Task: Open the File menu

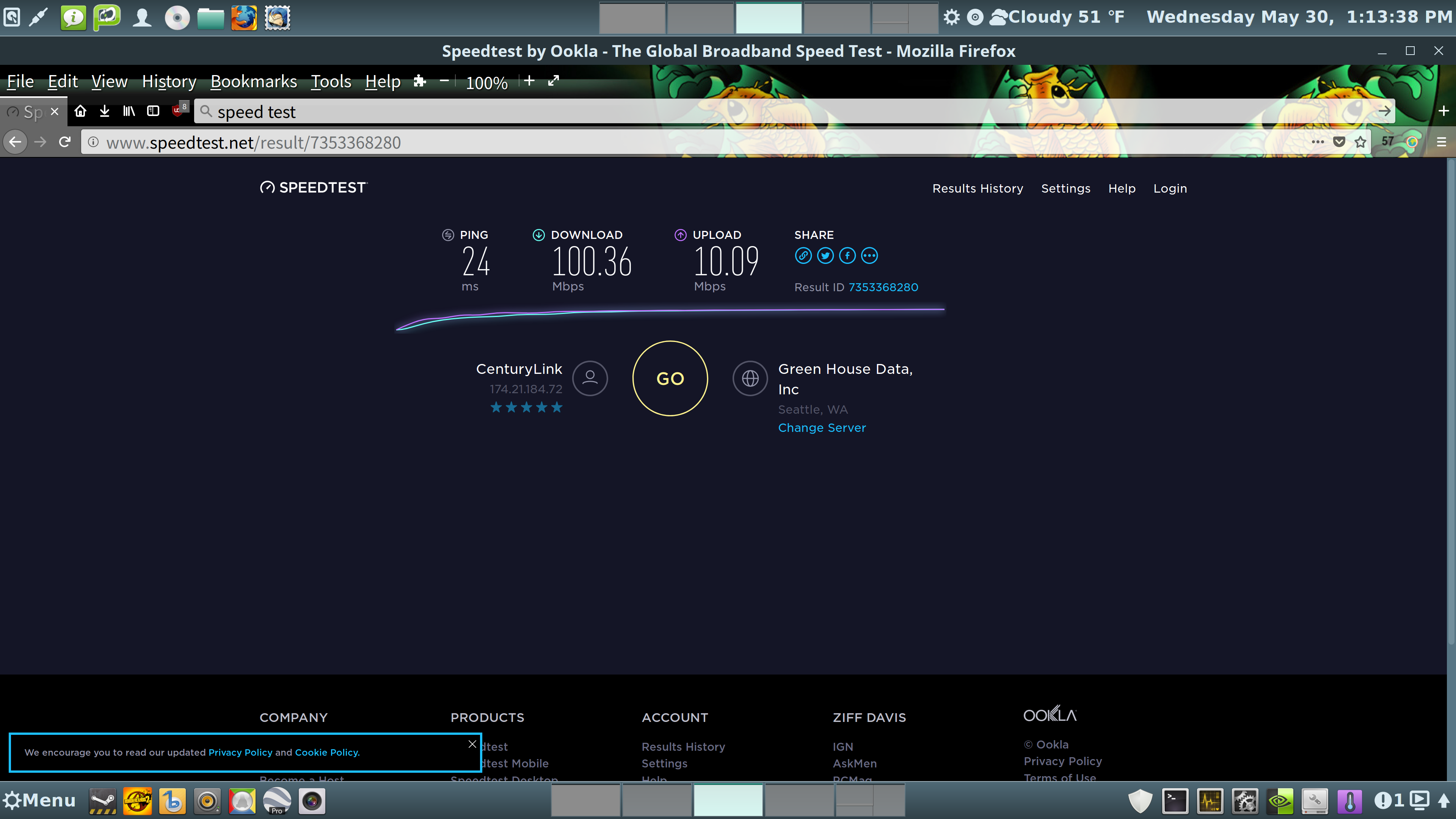Action: click(20, 82)
